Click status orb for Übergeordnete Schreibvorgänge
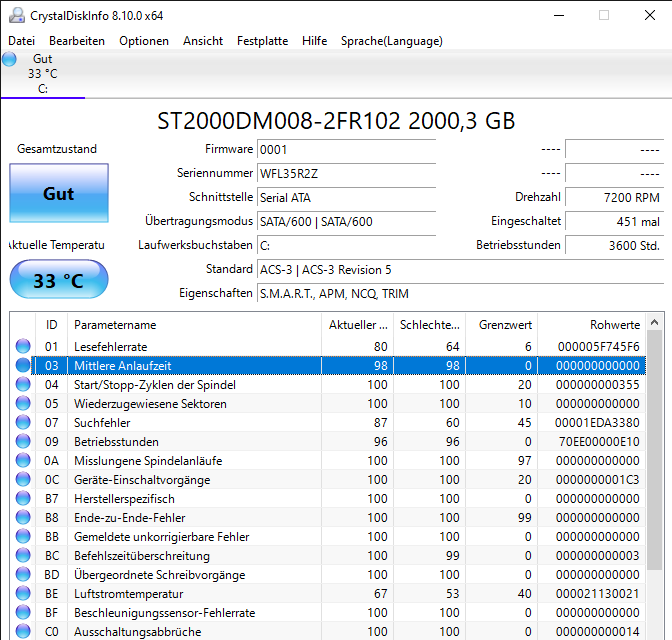 [23, 574]
